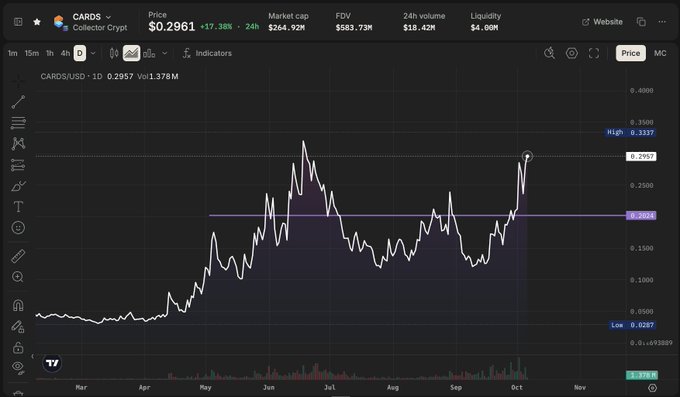The image size is (680, 397).
Task: Click the 24h volume $18.42M value
Action: click(x=419, y=28)
